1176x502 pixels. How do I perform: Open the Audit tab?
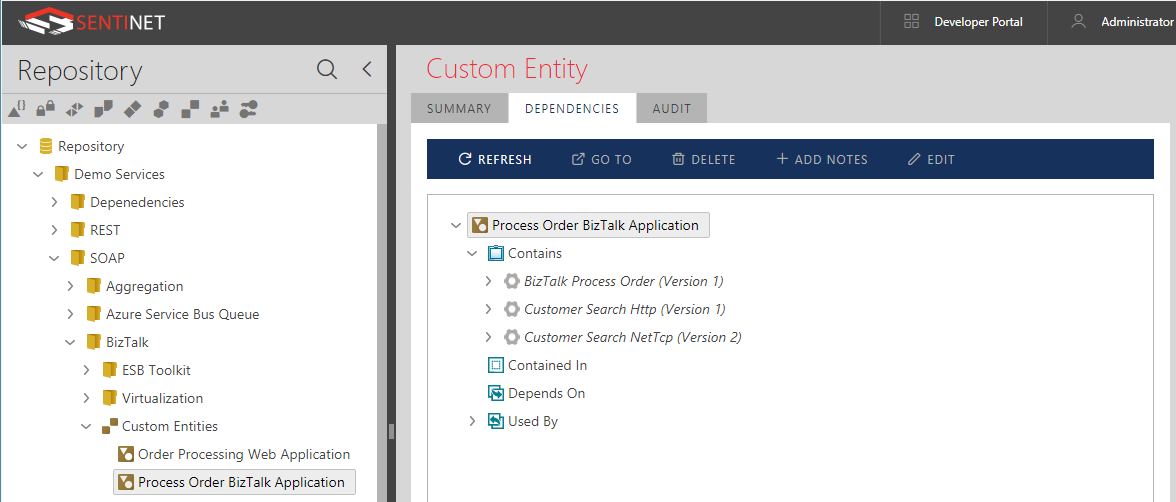tap(671, 108)
